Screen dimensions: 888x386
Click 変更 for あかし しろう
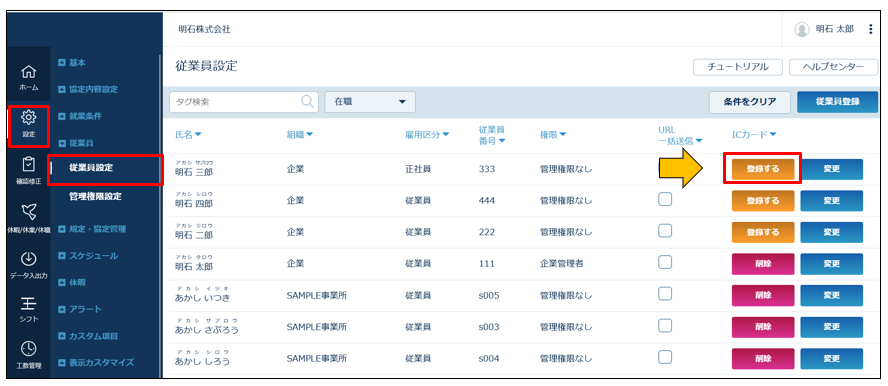(831, 359)
